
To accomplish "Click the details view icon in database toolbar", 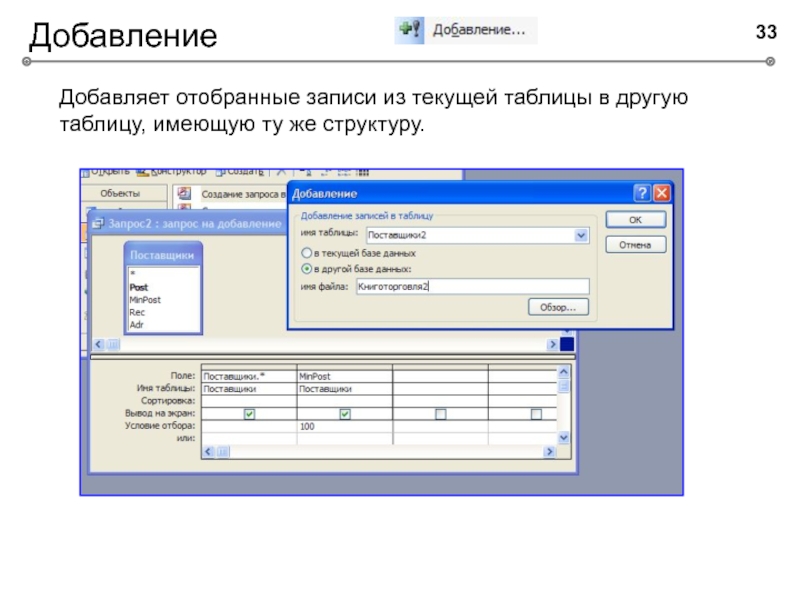I will point(362,173).
